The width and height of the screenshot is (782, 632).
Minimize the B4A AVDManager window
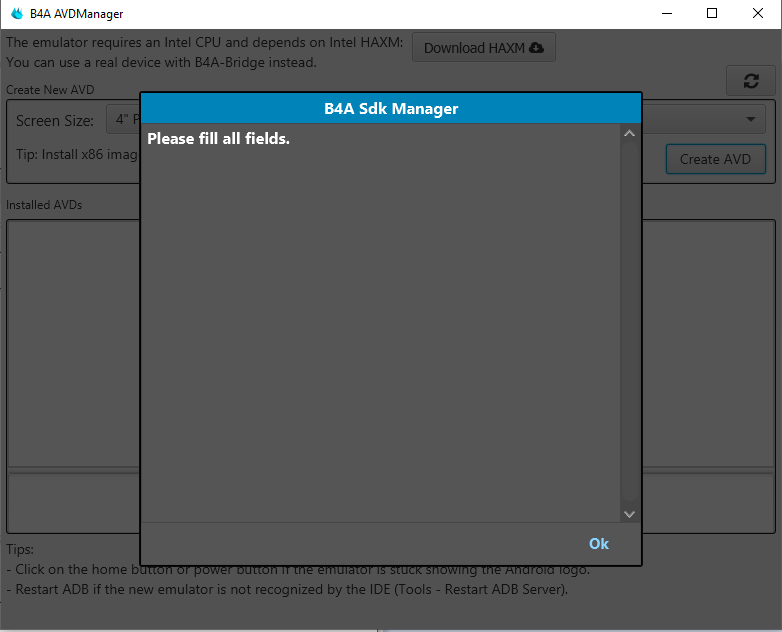click(667, 13)
